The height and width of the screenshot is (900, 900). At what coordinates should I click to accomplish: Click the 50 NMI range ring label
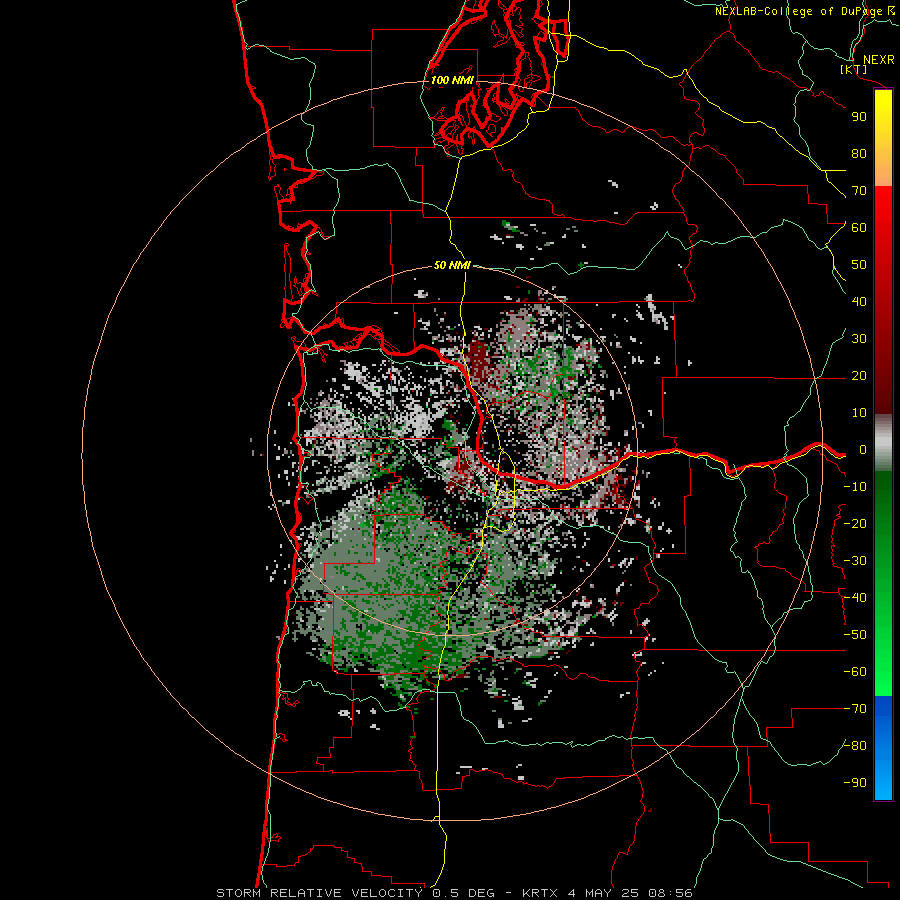pos(452,265)
